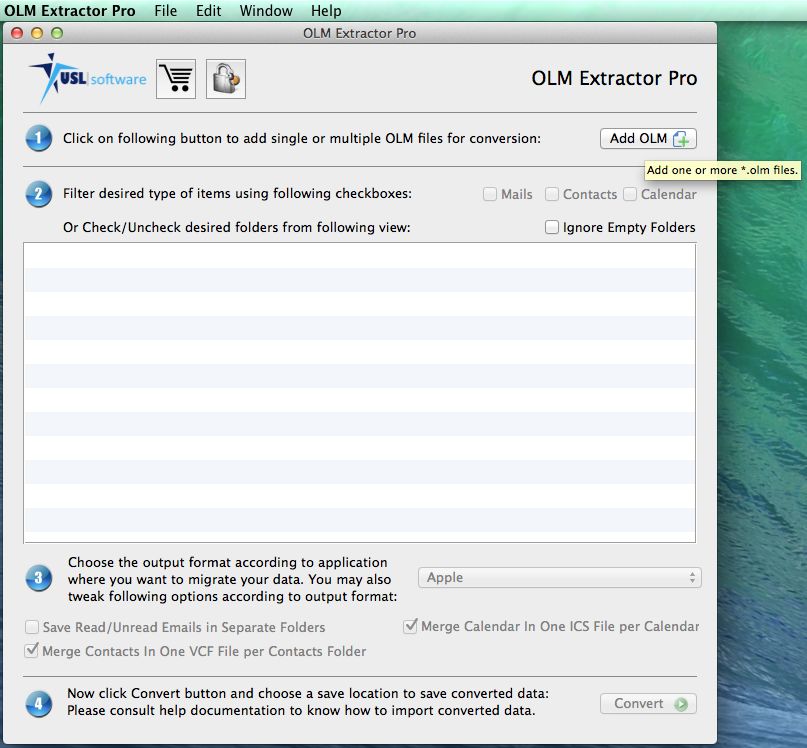The image size is (807, 748).
Task: Open the OLM Extractor Pro application menu
Action: click(70, 10)
